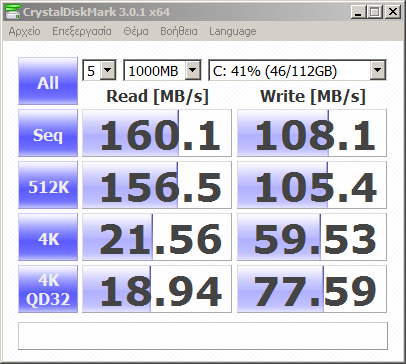
Task: Click the Read [MB/s] column header
Action: click(157, 96)
